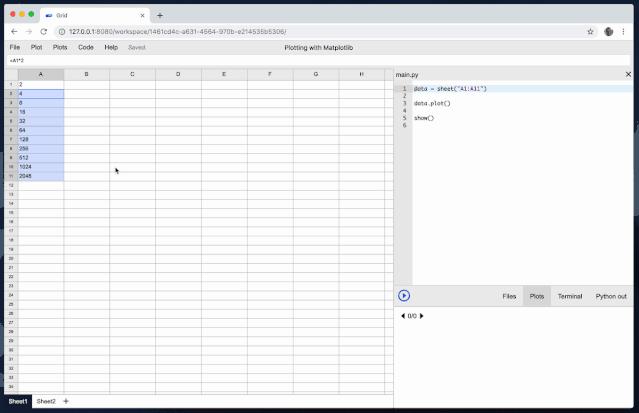The height and width of the screenshot is (413, 639).
Task: Select the Sheet2 tab
Action: pos(46,401)
